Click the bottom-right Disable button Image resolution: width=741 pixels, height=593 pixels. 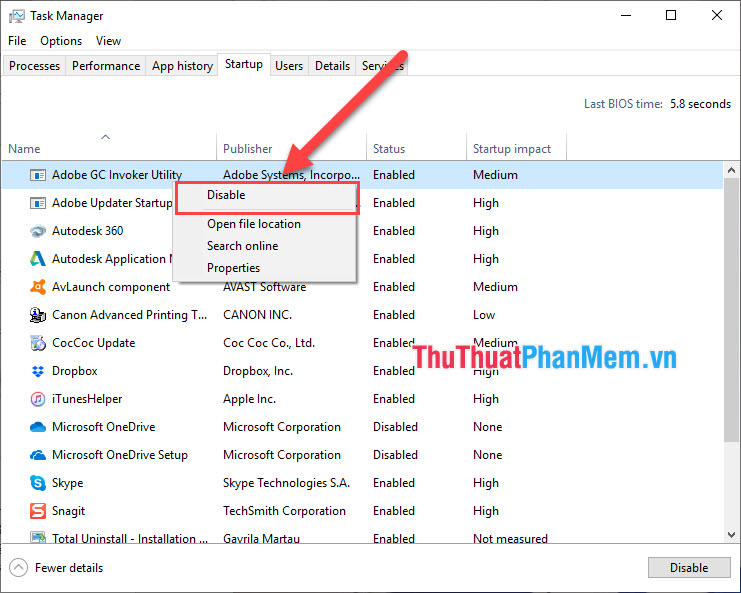[689, 567]
